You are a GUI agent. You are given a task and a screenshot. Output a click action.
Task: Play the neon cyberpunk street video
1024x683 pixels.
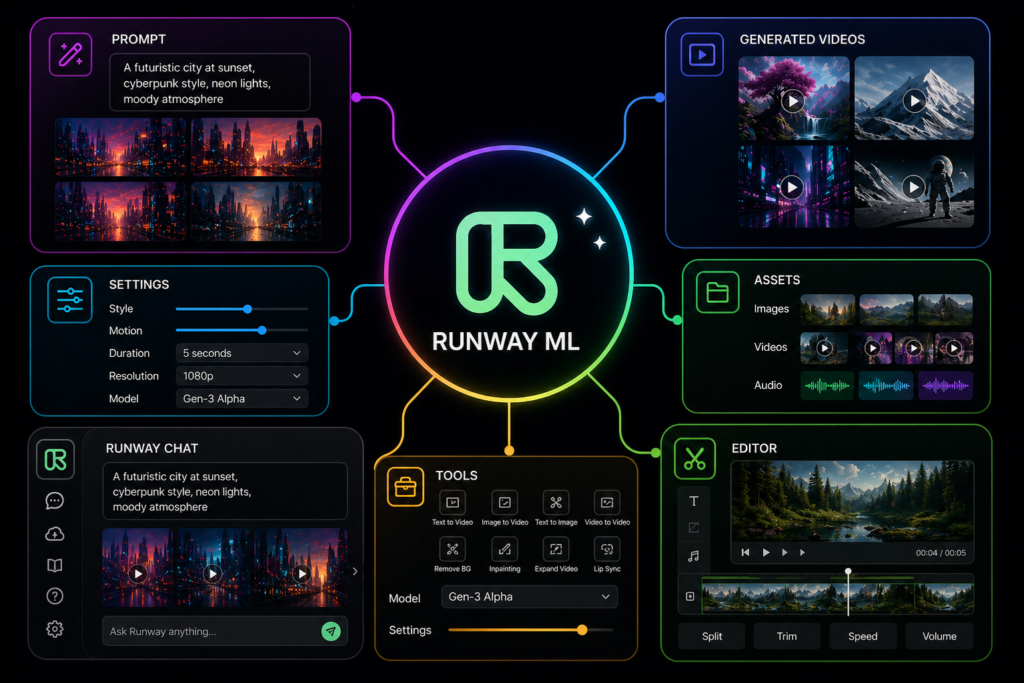click(792, 188)
